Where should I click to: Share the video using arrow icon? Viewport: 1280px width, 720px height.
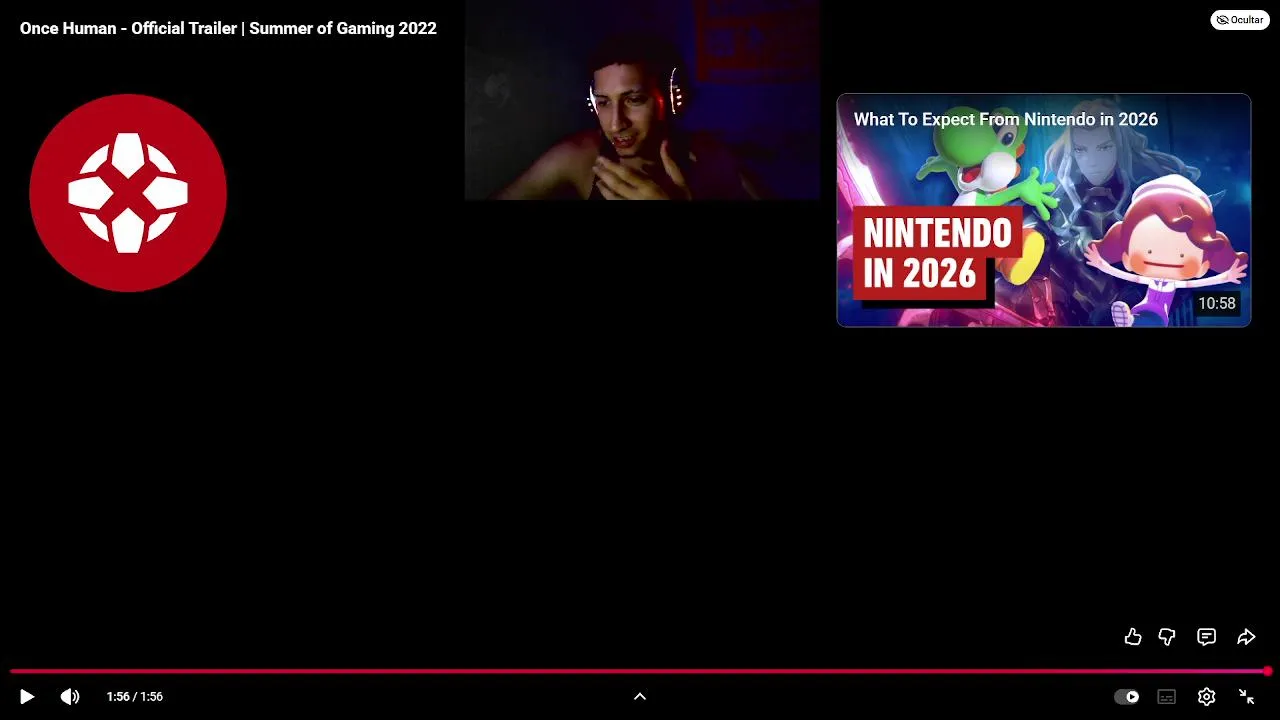tap(1246, 637)
